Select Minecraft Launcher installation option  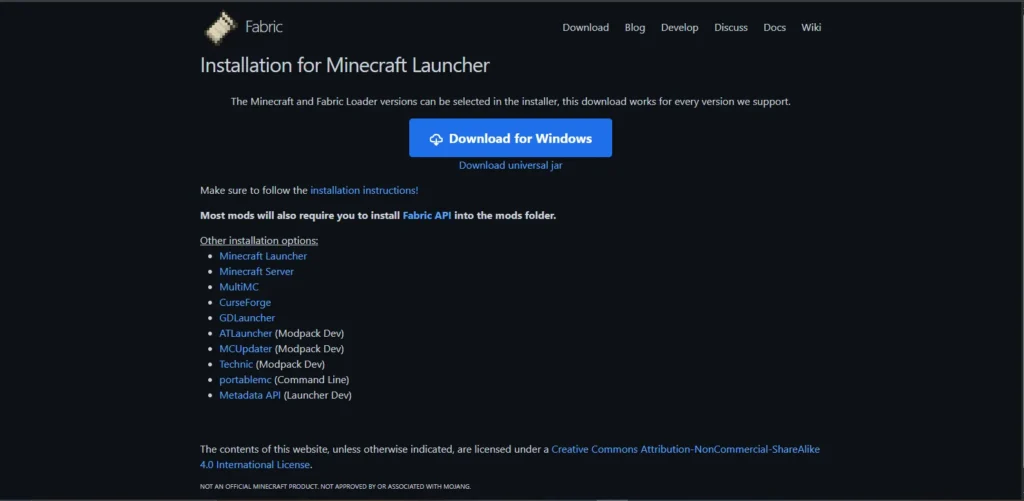click(263, 256)
